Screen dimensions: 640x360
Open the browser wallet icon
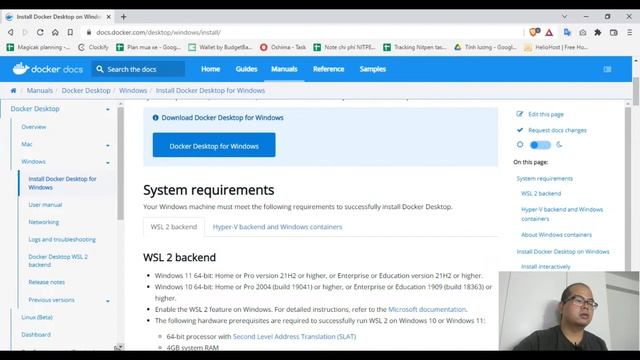613,32
